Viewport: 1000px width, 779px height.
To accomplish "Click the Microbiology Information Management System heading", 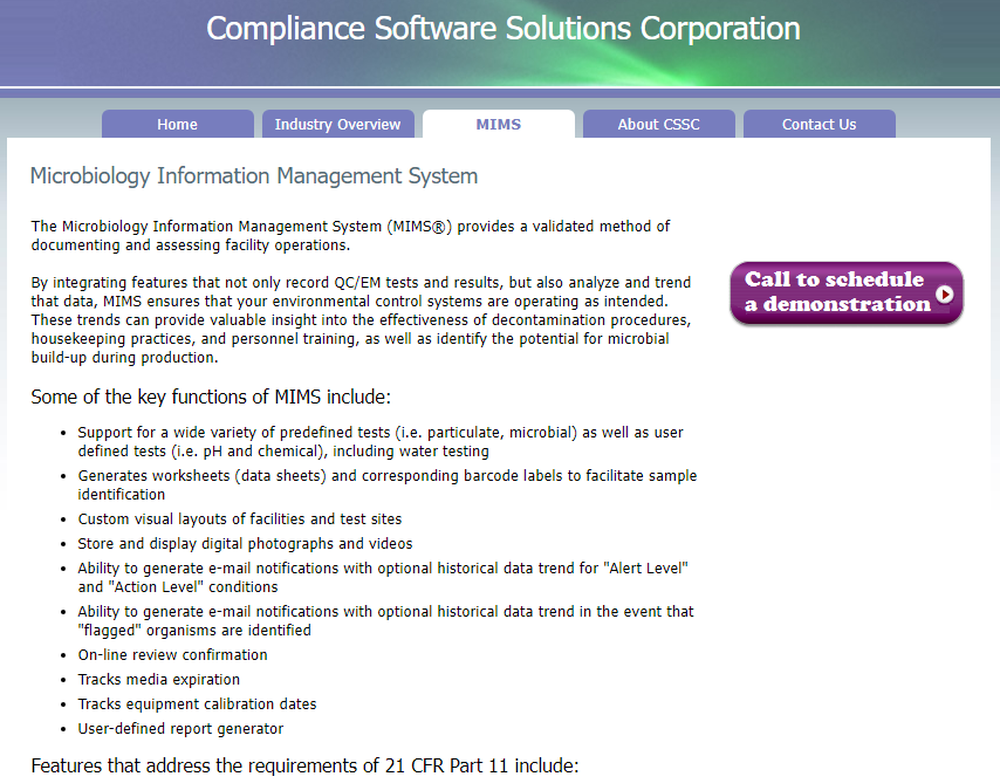I will (254, 175).
